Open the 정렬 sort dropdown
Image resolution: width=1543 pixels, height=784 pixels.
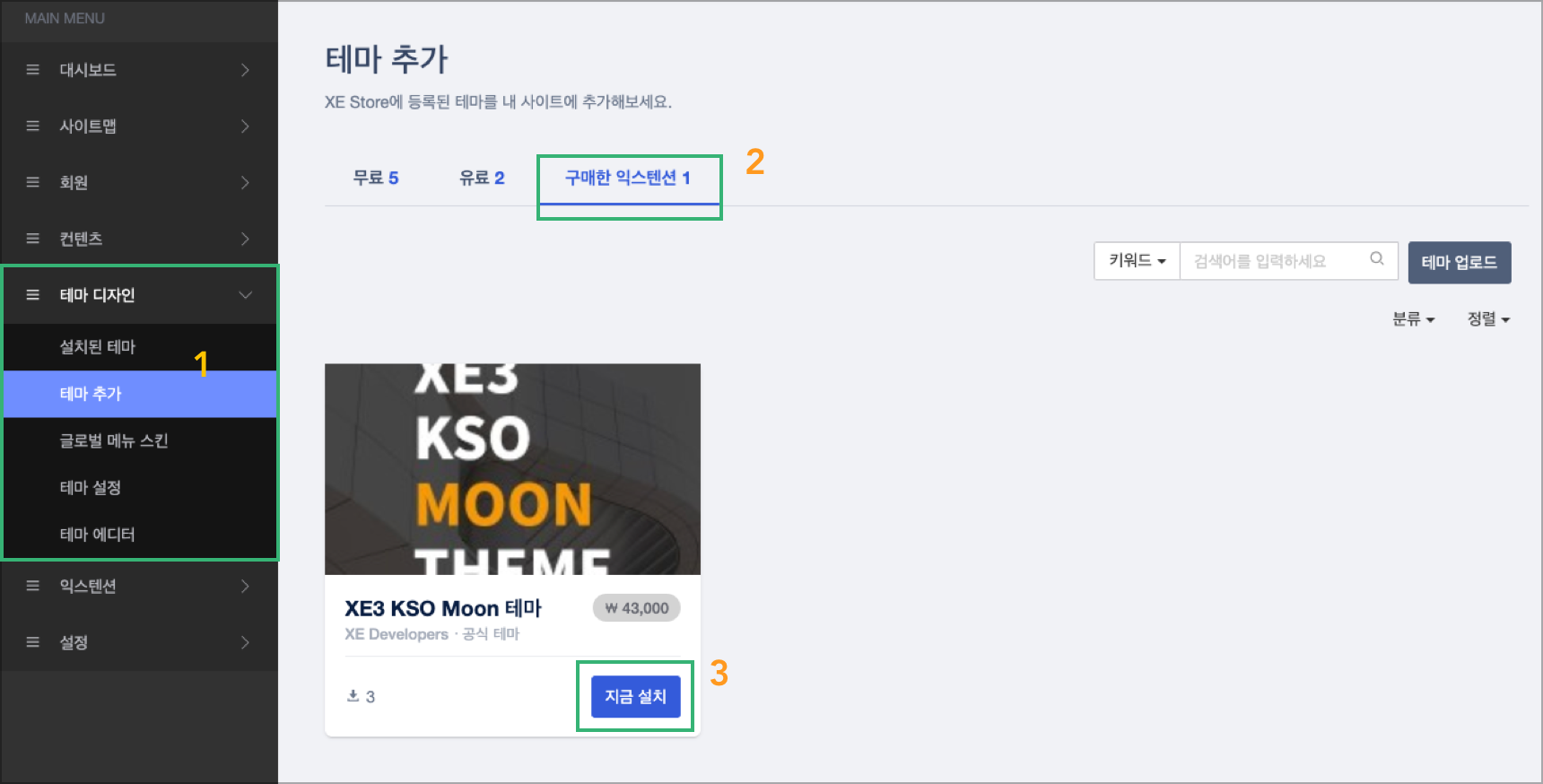coord(1488,319)
